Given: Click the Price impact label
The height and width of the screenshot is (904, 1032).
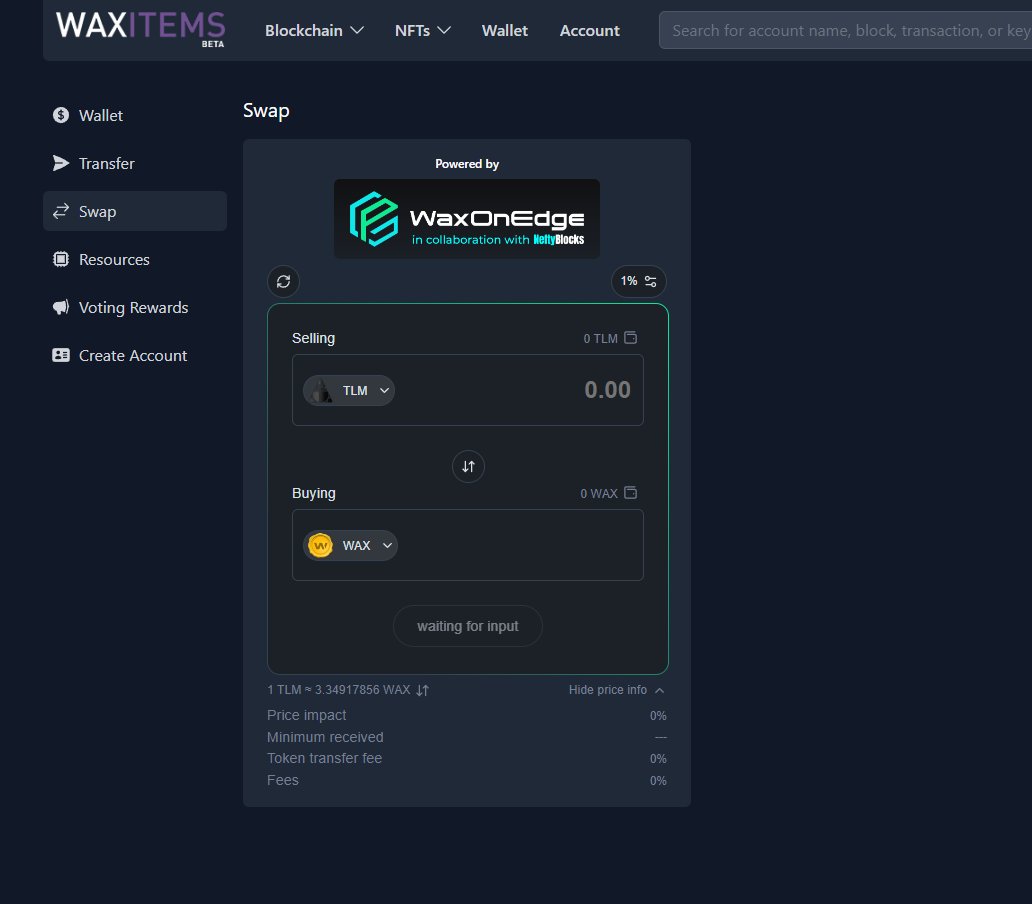Looking at the screenshot, I should [306, 715].
